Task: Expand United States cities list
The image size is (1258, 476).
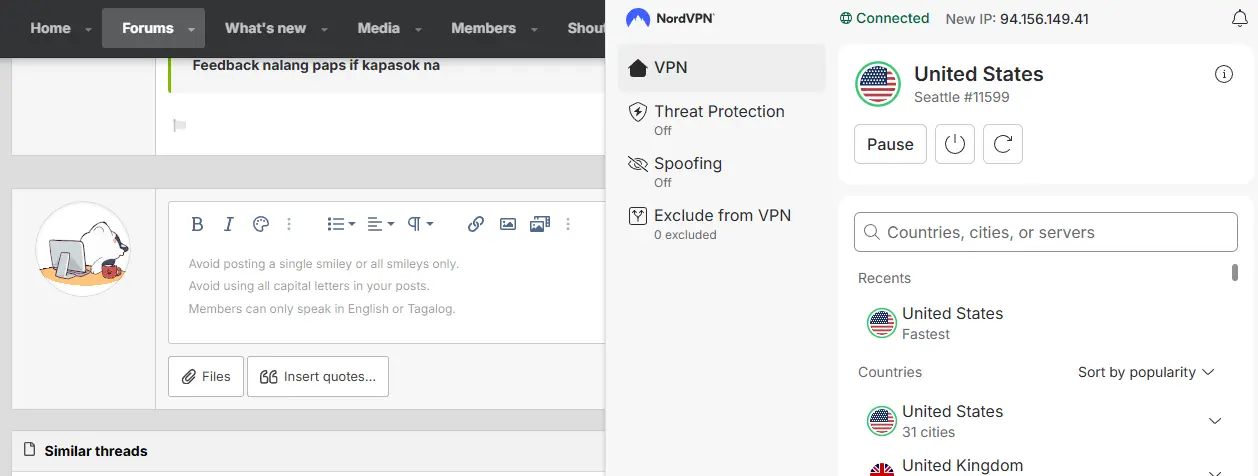Action: click(x=1215, y=421)
